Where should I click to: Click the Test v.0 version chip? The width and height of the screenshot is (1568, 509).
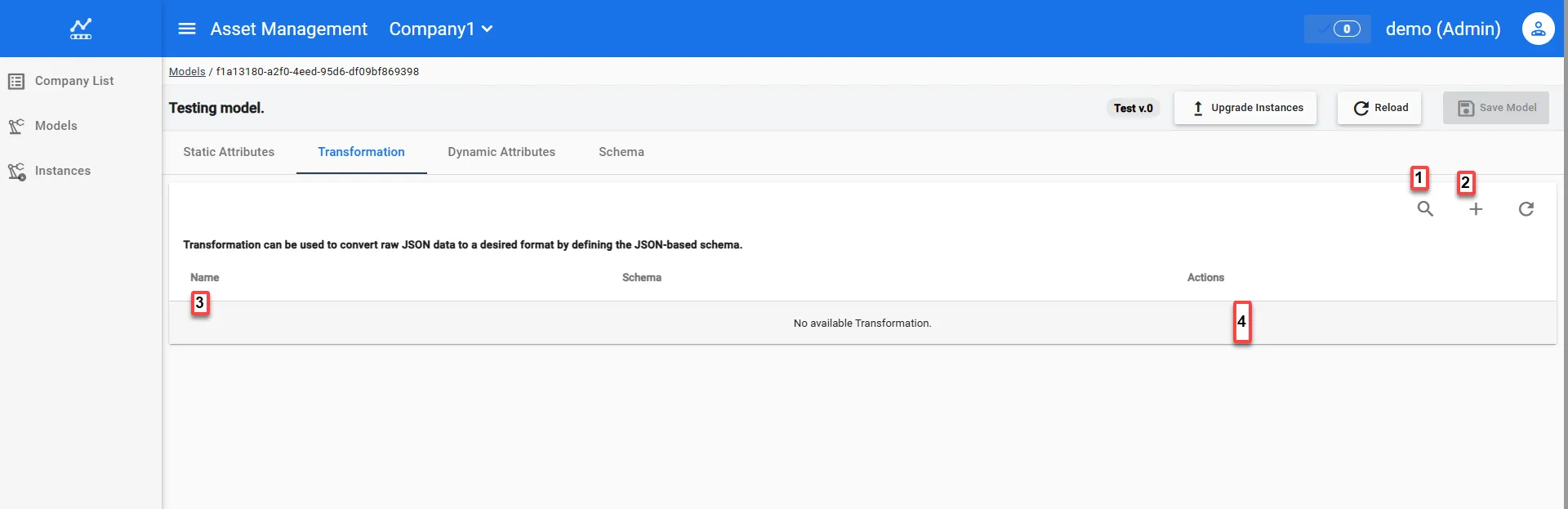pos(1134,108)
